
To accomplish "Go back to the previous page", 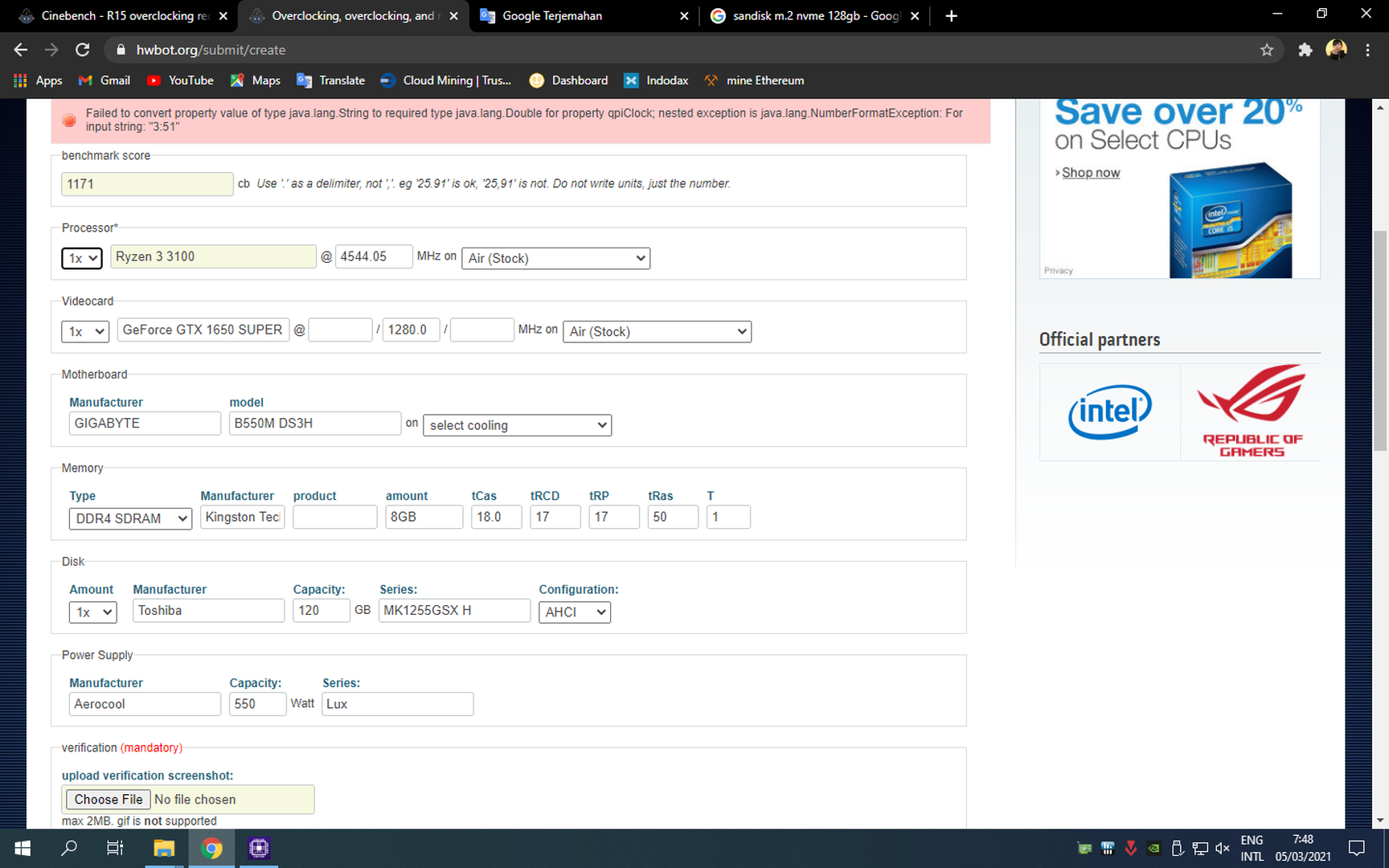I will point(21,50).
